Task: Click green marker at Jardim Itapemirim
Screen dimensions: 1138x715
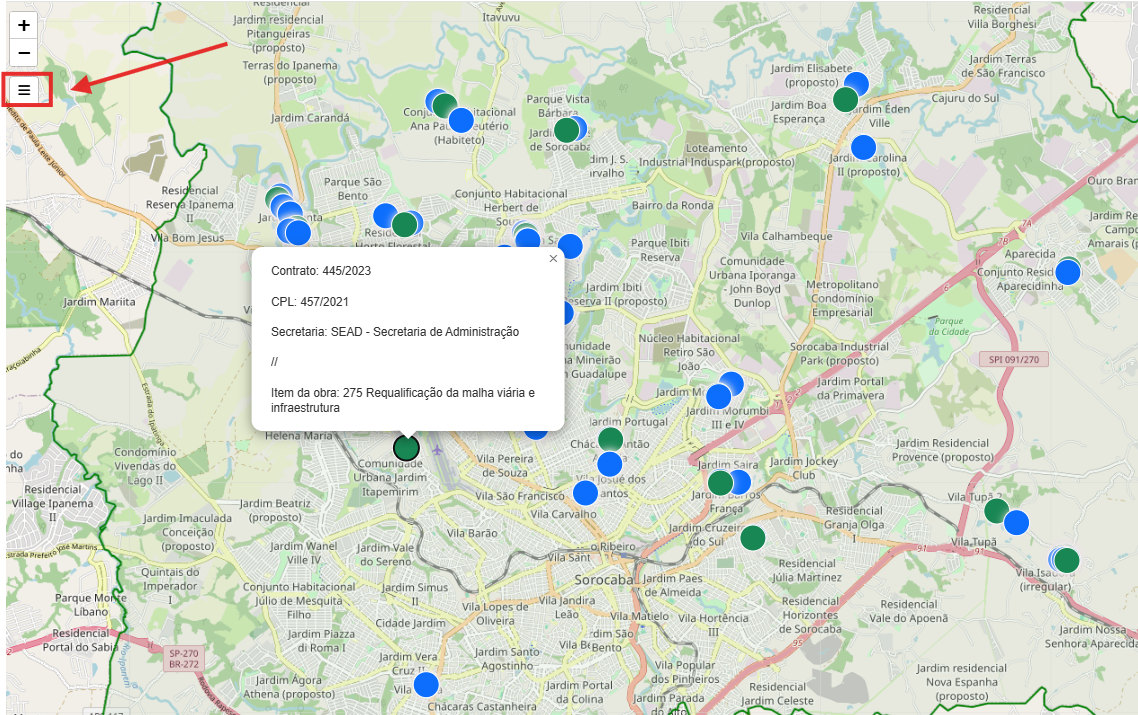Action: tap(406, 448)
